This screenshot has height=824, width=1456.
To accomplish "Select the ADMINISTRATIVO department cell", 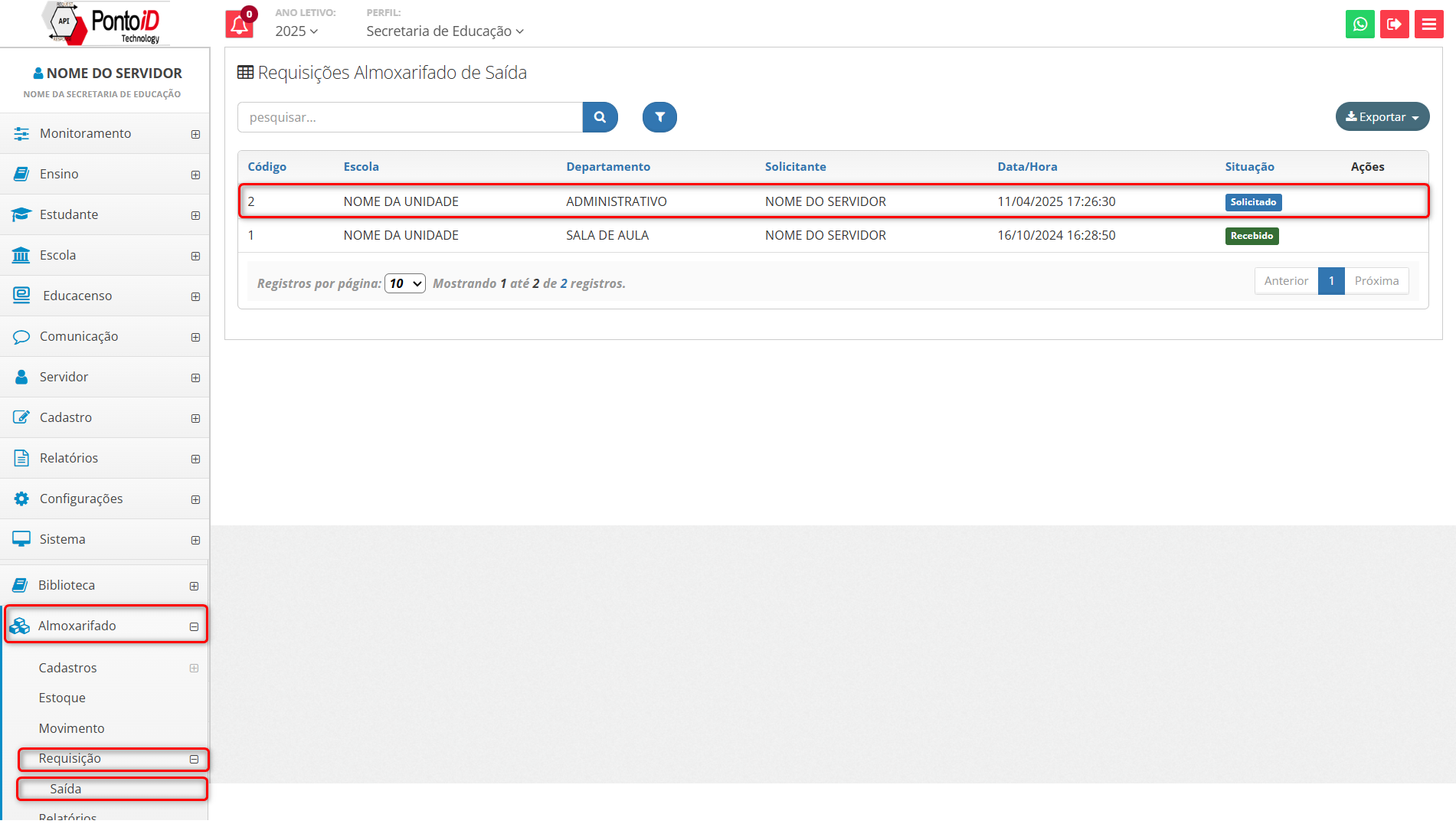I will click(617, 201).
